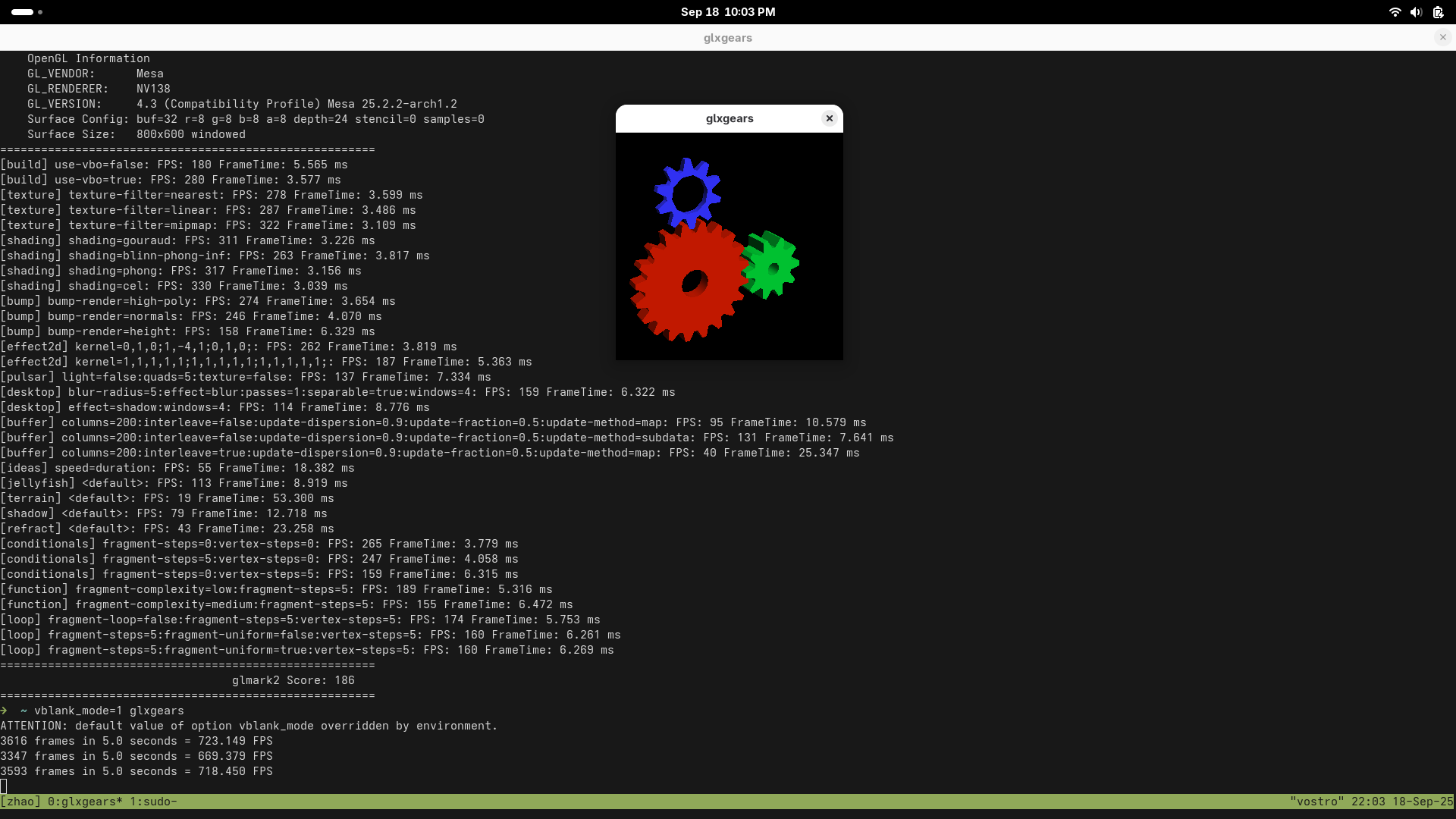Close the small glxgears gears window
This screenshot has height=819, width=1456.
(829, 118)
